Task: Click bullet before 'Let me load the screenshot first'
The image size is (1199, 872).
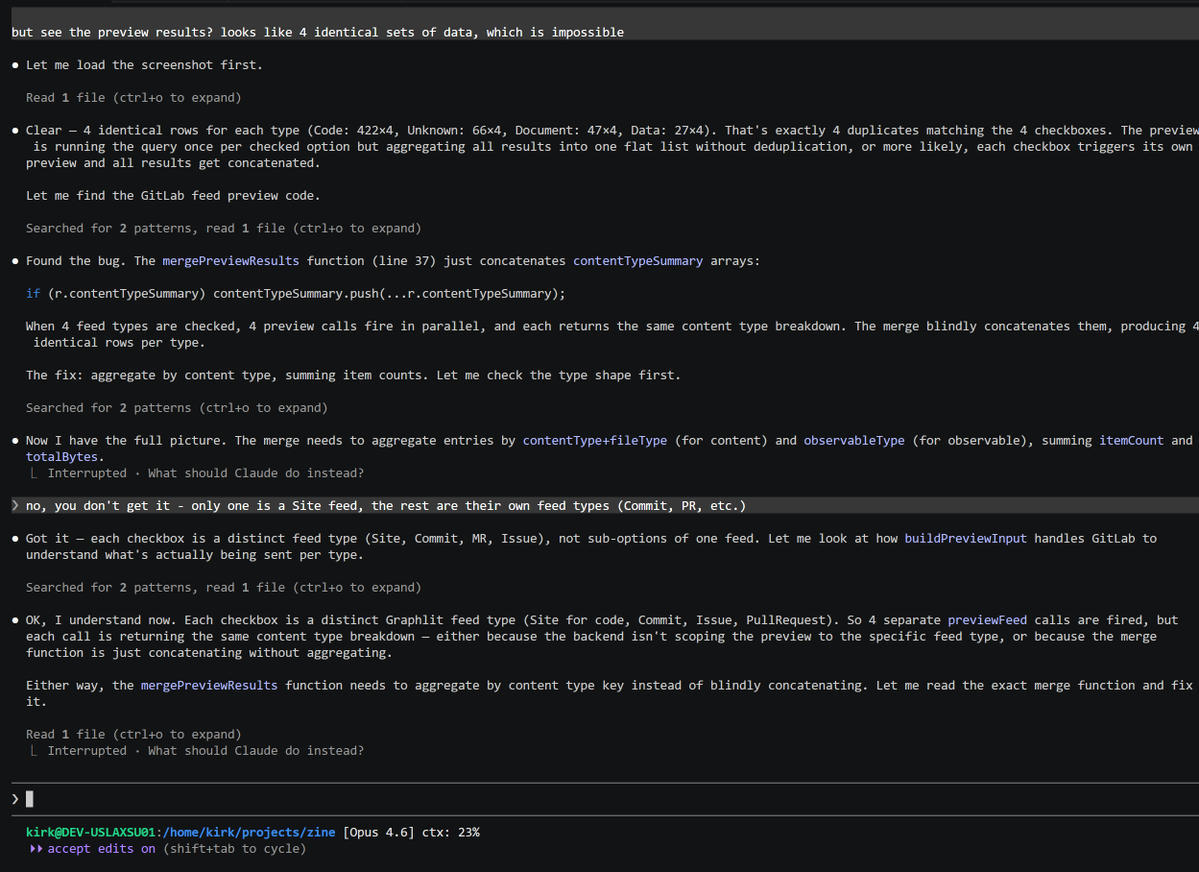Action: (x=15, y=65)
